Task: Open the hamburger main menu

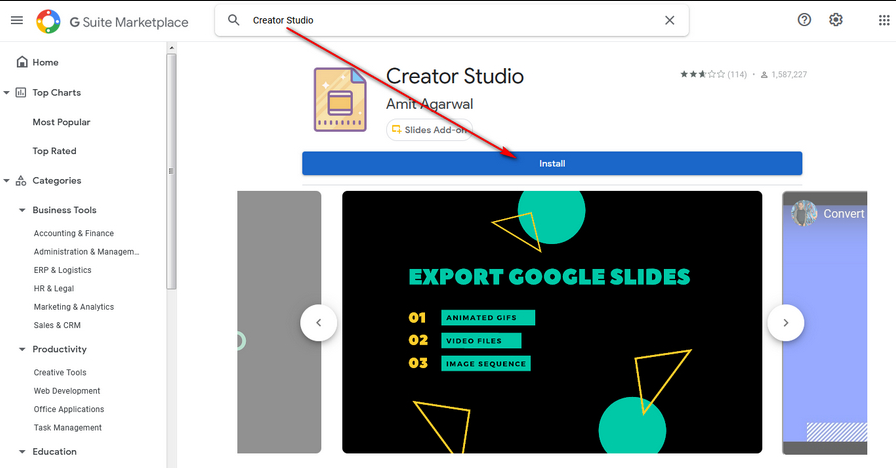Action: [17, 21]
